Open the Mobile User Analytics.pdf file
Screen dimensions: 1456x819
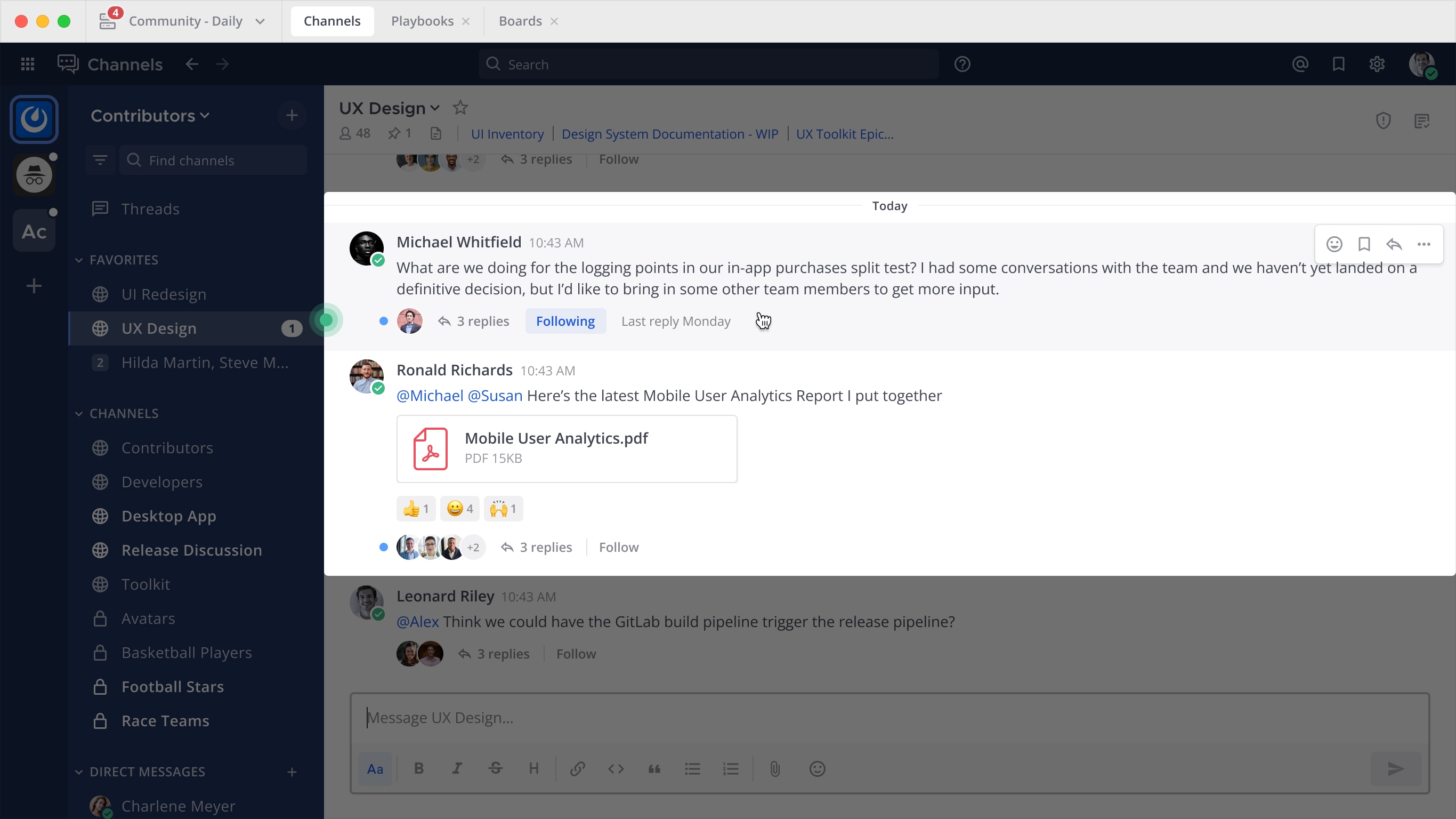(566, 448)
